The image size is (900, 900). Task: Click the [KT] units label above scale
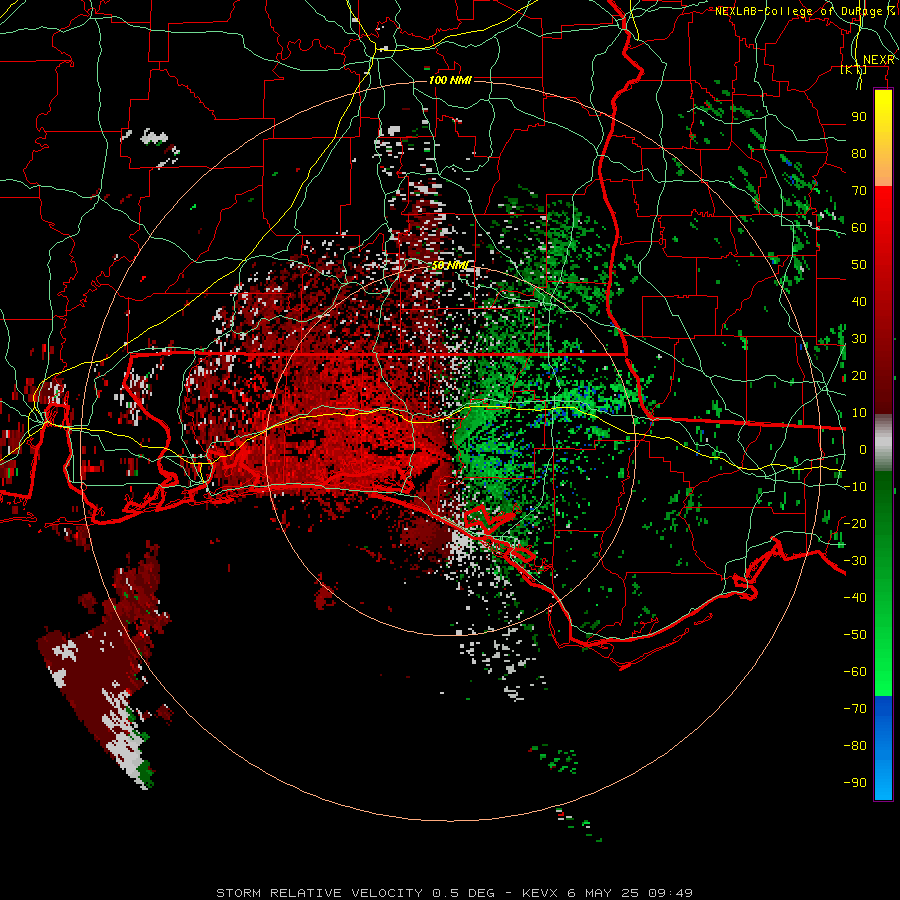[853, 70]
